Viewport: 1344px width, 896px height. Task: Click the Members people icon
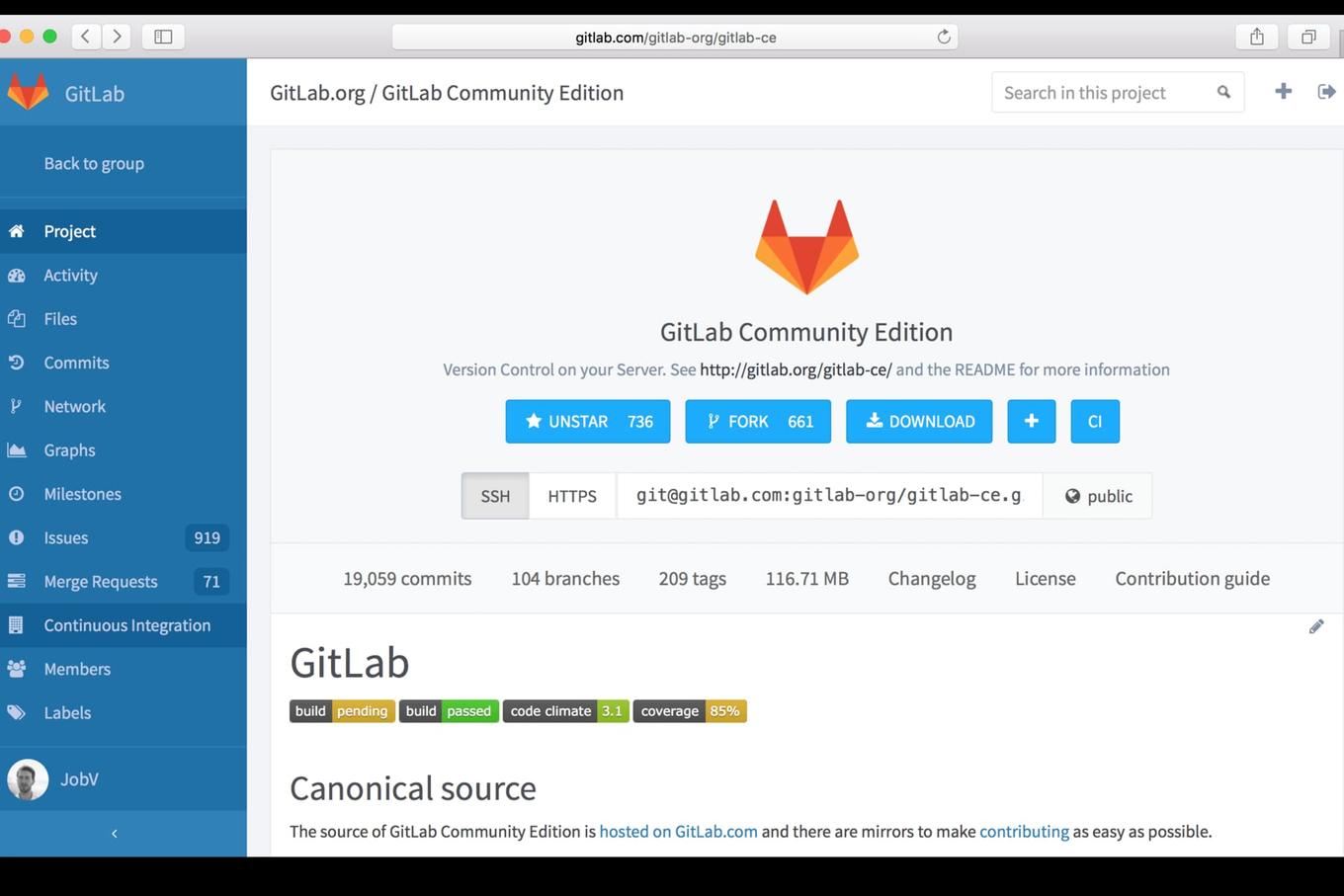tap(16, 669)
